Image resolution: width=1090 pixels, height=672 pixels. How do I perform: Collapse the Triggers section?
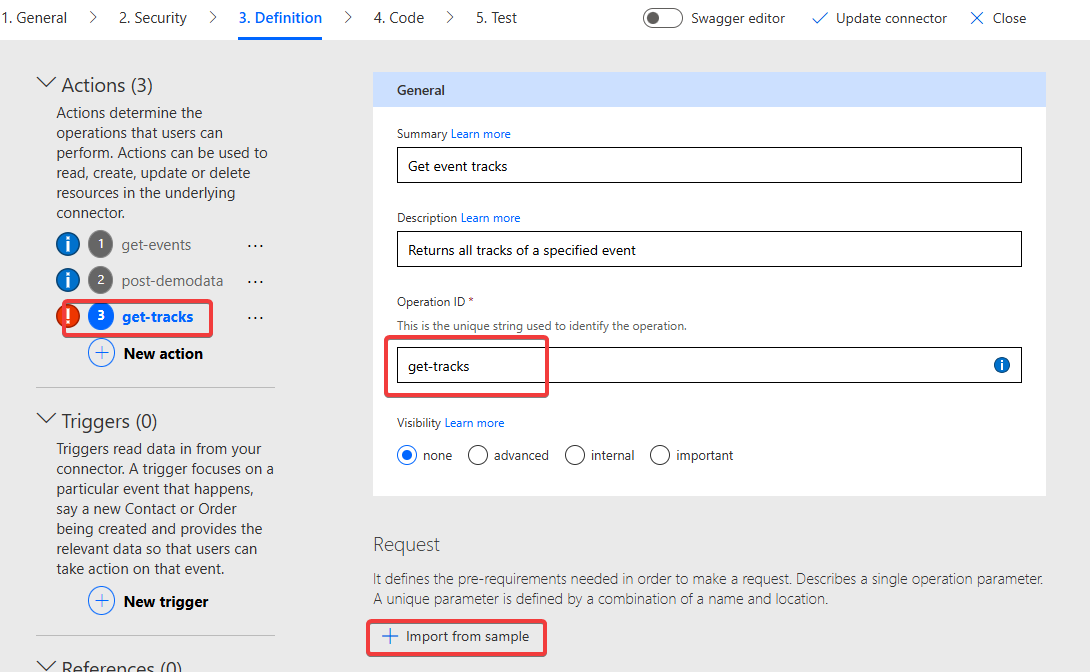click(x=46, y=420)
